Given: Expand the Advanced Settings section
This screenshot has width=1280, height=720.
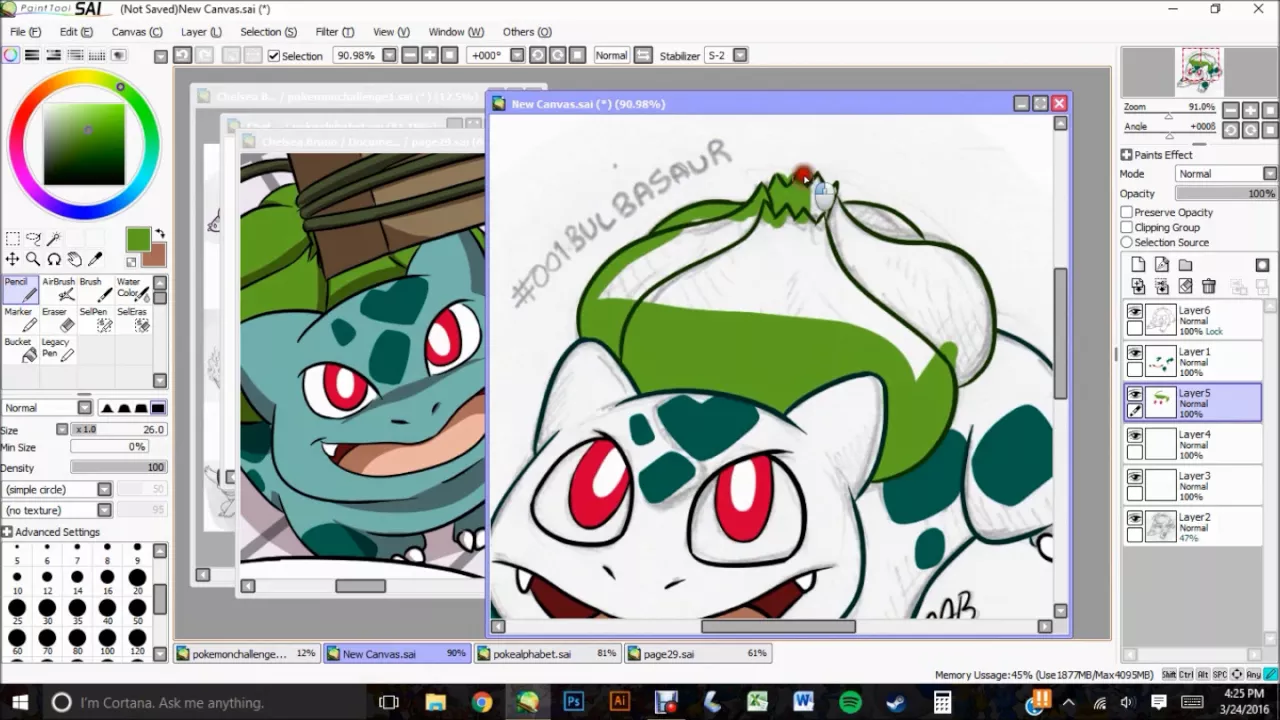Looking at the screenshot, I should (8, 532).
